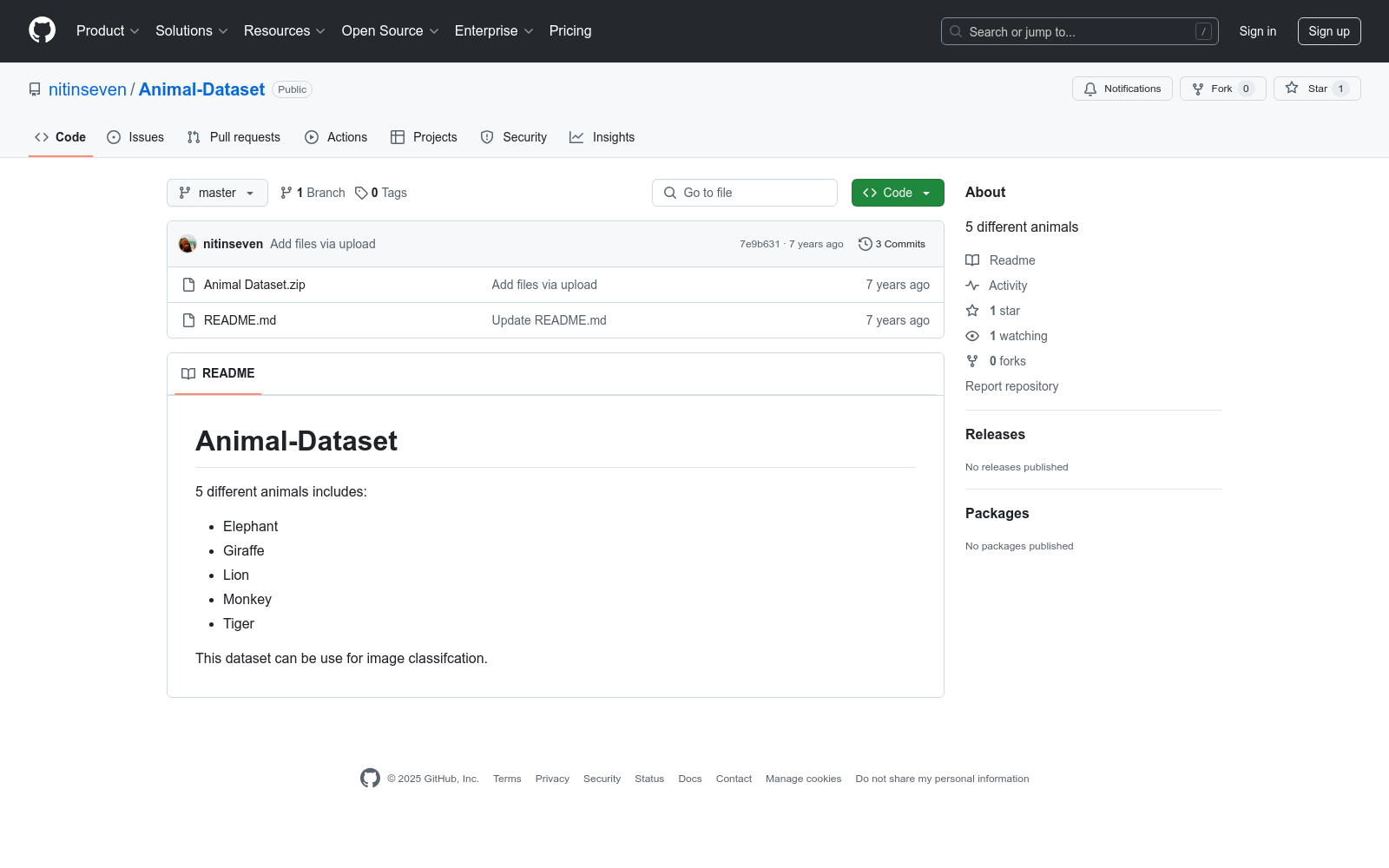Click Manage cookies in the footer

803,779
